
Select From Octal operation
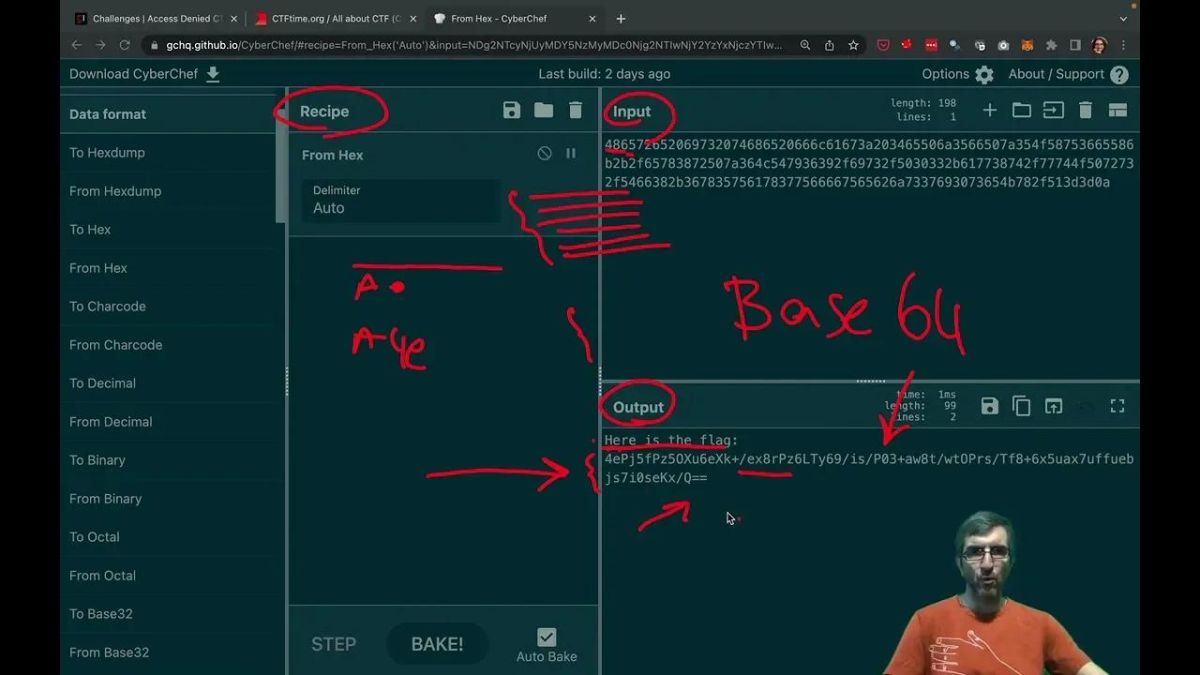click(168, 576)
